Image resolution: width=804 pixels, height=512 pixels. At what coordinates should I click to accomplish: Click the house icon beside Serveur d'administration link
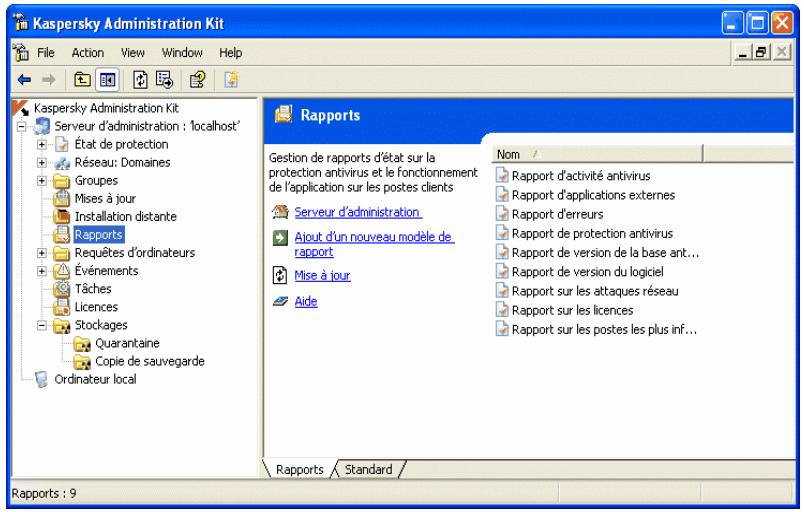pyautogui.click(x=280, y=212)
